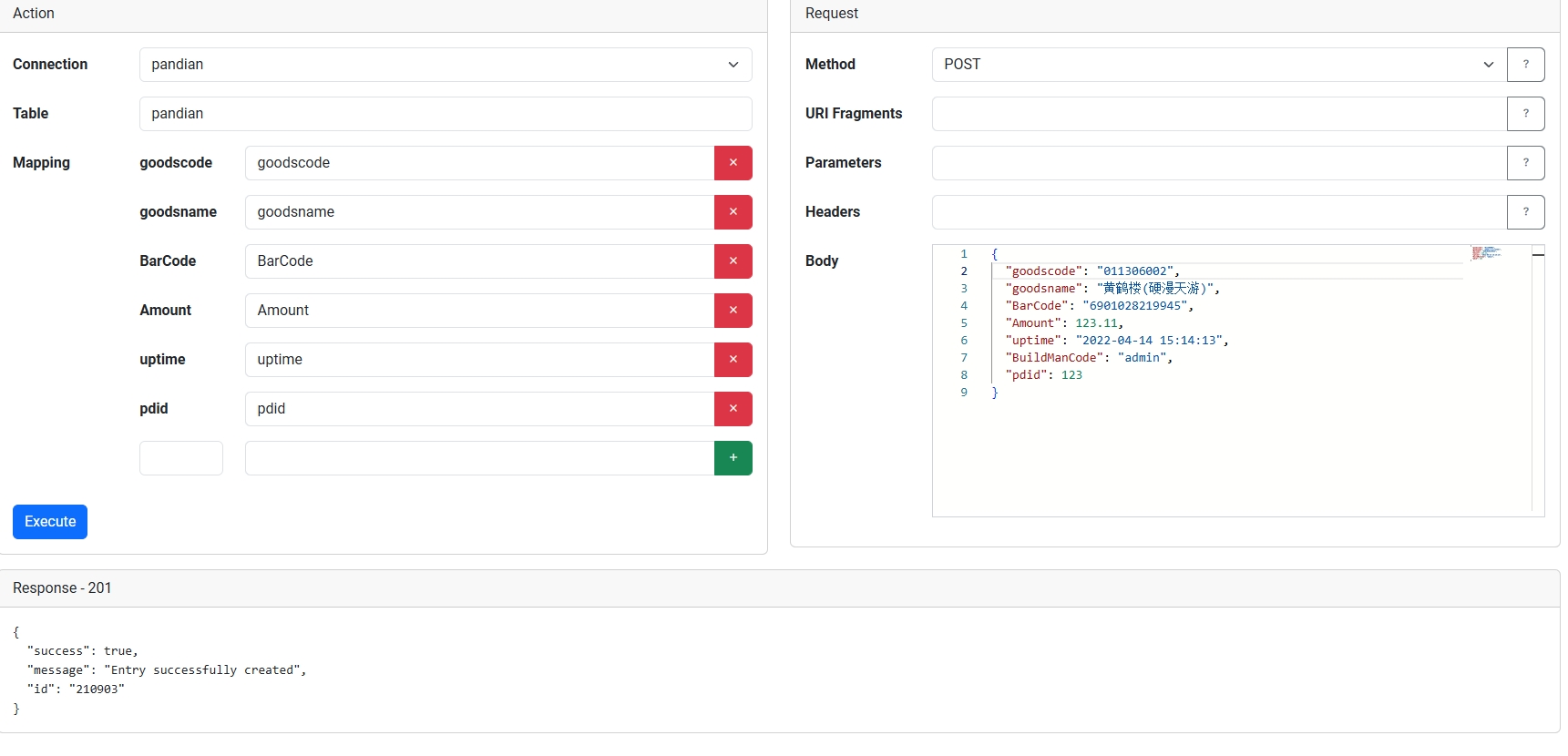Image resolution: width=1568 pixels, height=756 pixels.
Task: Remove the Amount mapping row
Action: click(733, 311)
